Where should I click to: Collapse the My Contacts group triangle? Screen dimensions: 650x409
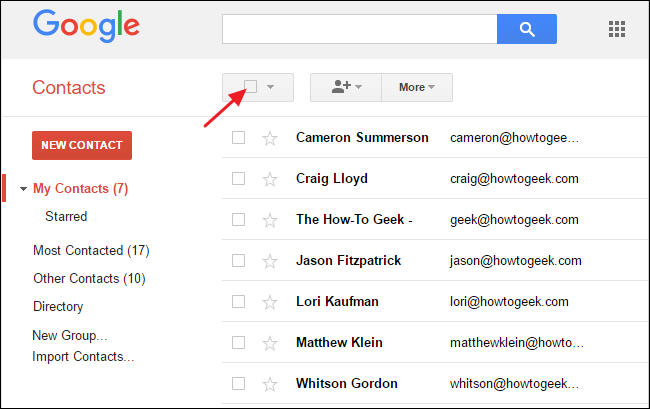(x=23, y=189)
